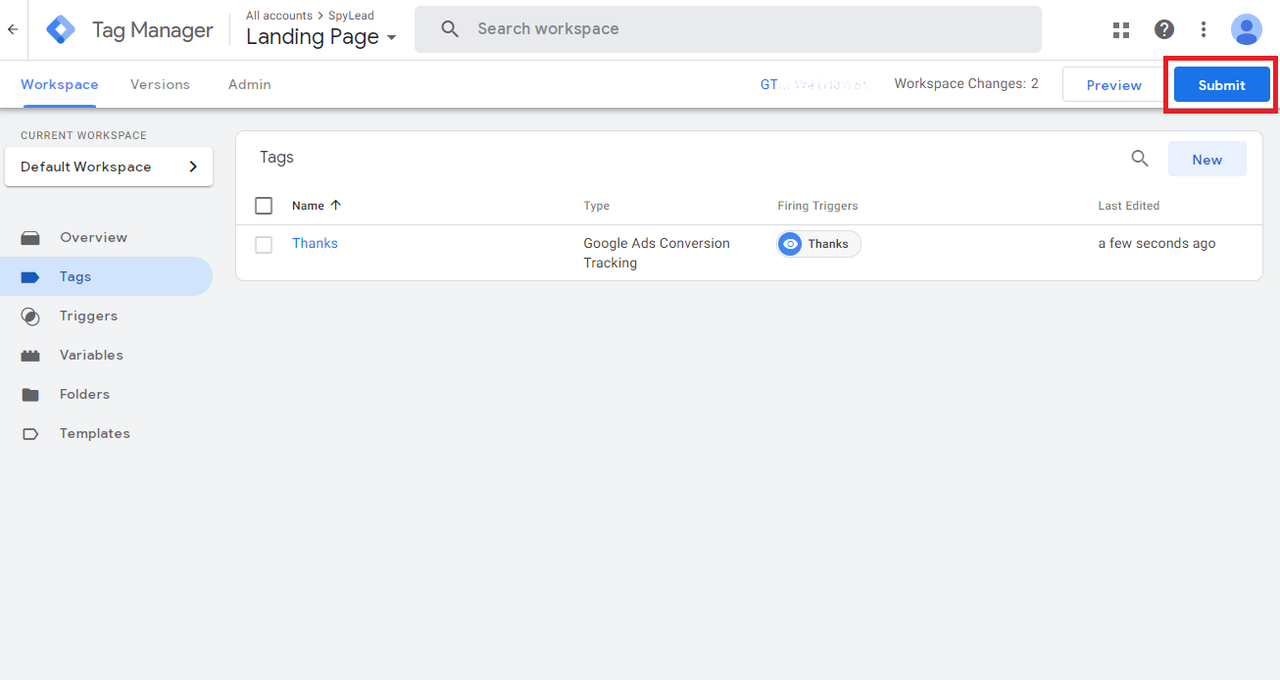The image size is (1280, 680).
Task: Expand the Default Workspace selector
Action: point(109,167)
